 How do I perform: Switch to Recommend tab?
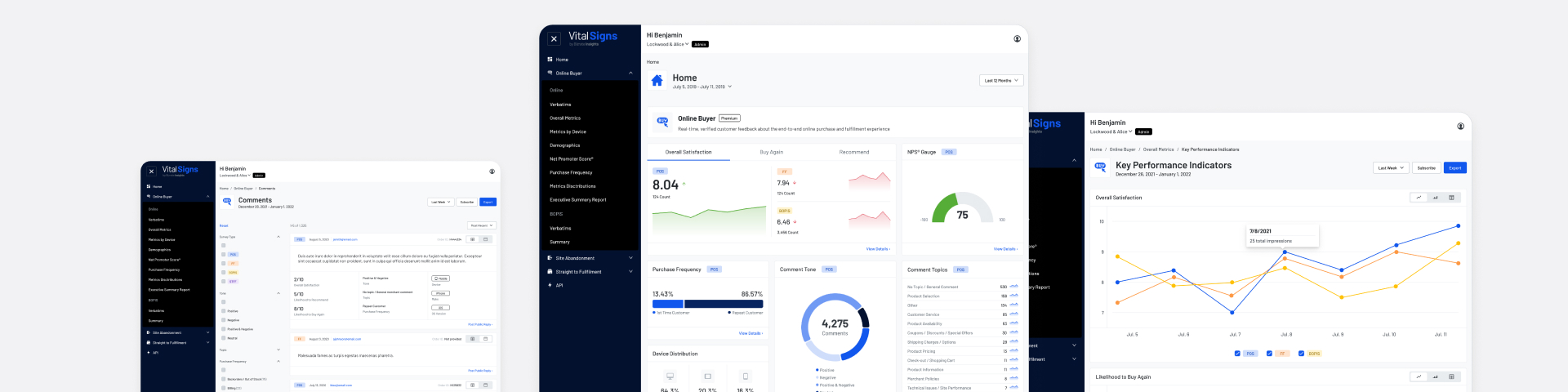(853, 152)
